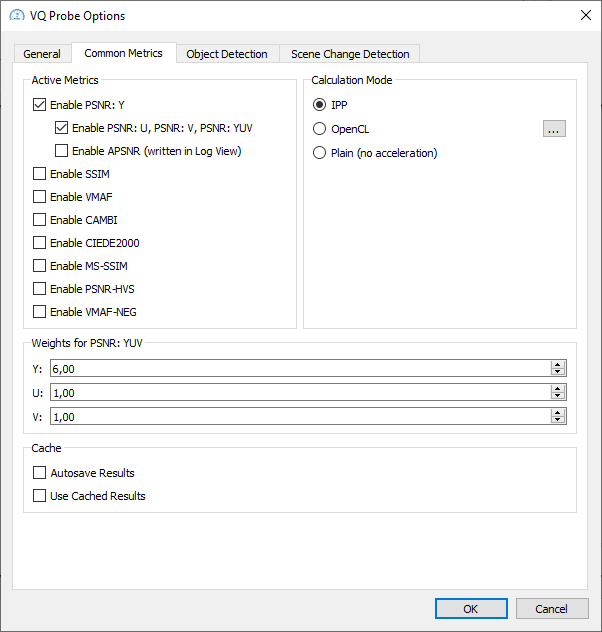The height and width of the screenshot is (632, 602).
Task: Click the VQ Probe app icon in title bar
Action: [17, 16]
